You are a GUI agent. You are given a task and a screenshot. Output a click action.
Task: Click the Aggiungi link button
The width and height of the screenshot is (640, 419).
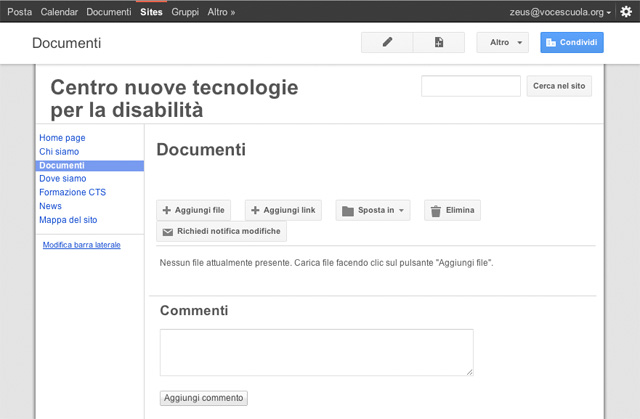(x=283, y=210)
